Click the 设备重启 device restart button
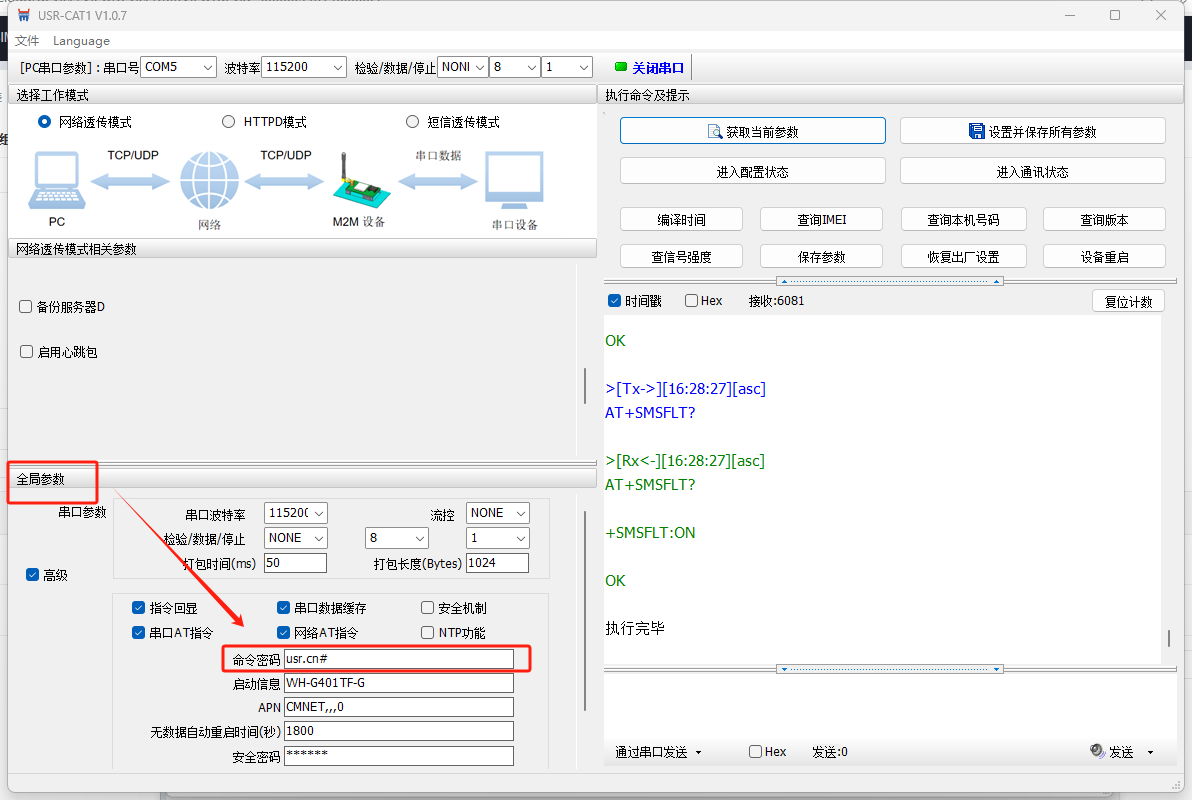 tap(1104, 257)
